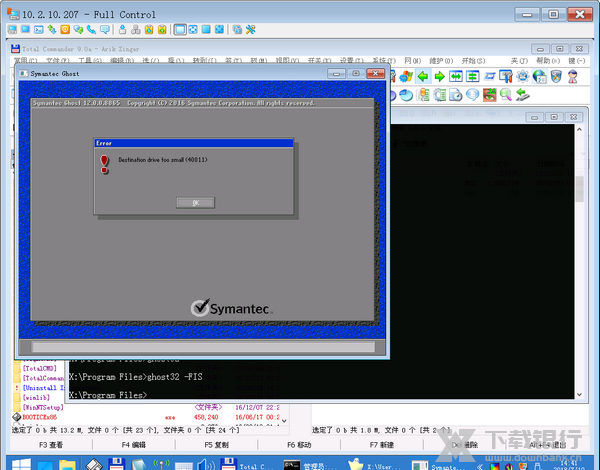
Task: Click the Symantec Ghost title bar
Action: (172, 73)
